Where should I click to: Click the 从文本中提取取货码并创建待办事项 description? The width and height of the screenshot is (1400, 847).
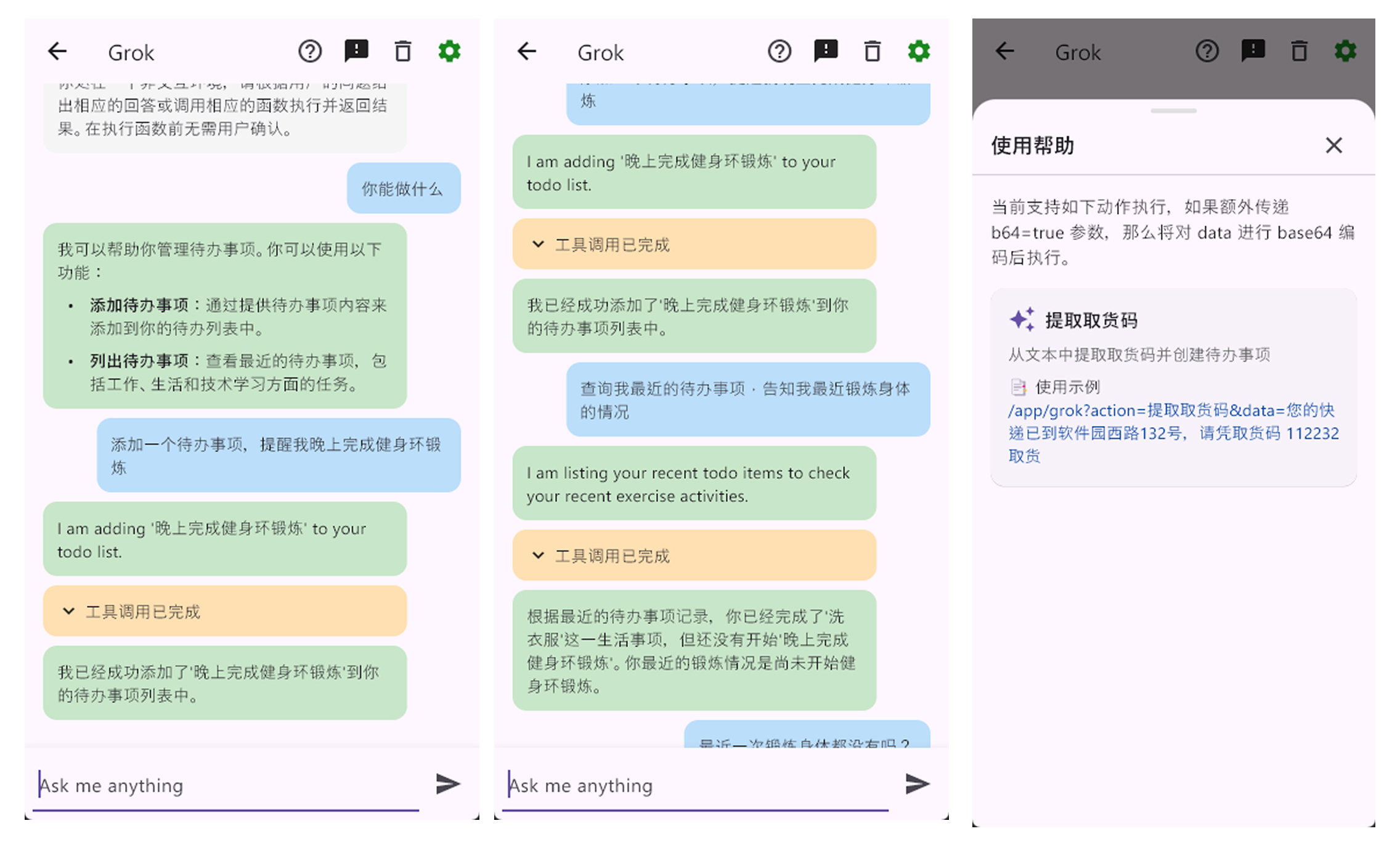(1139, 354)
